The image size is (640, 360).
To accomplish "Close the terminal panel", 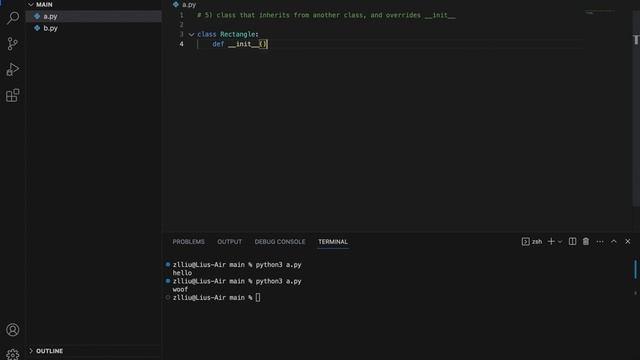I will (628, 242).
